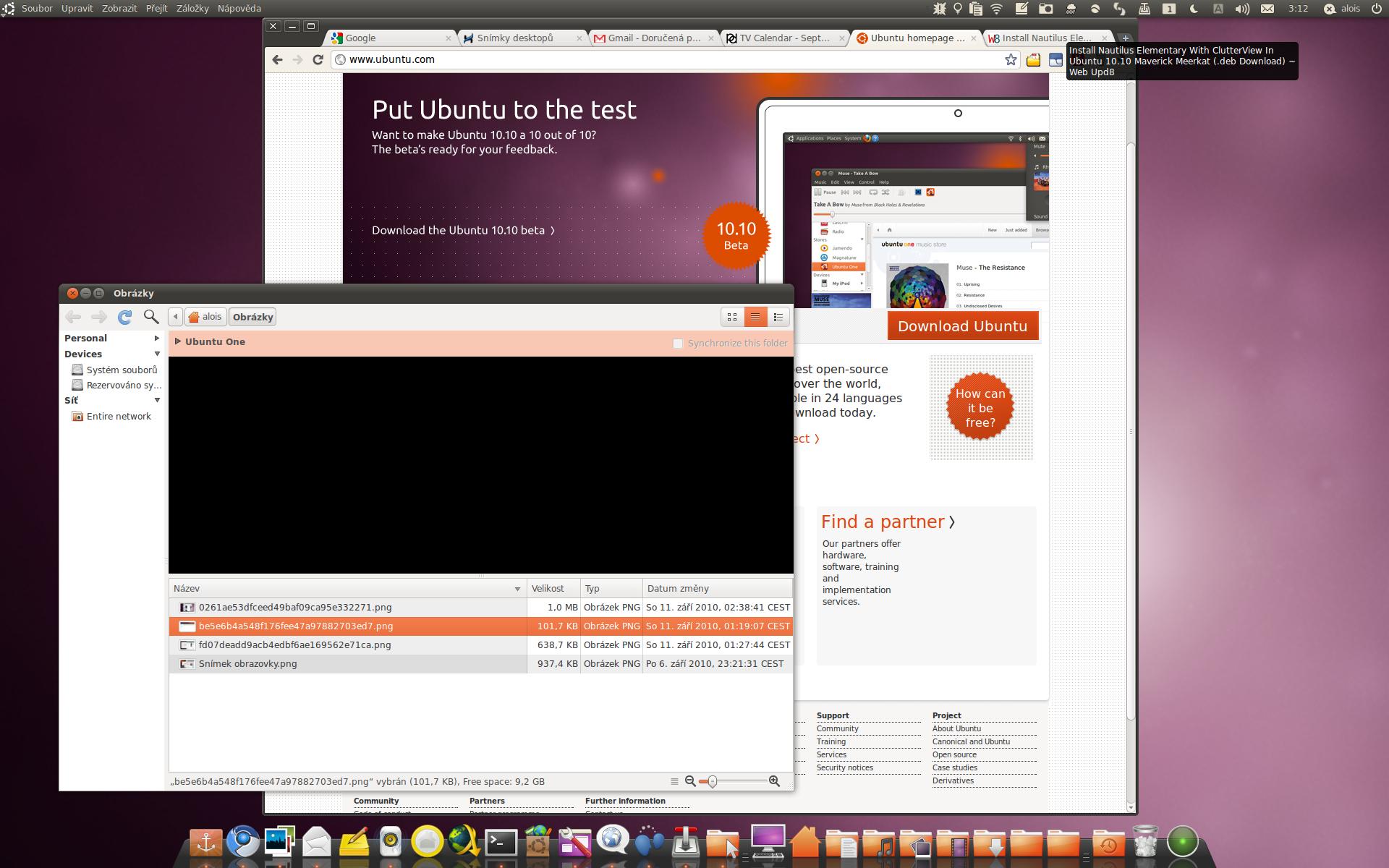
Task: Click the zoom out magnifier in status bar
Action: tap(690, 781)
